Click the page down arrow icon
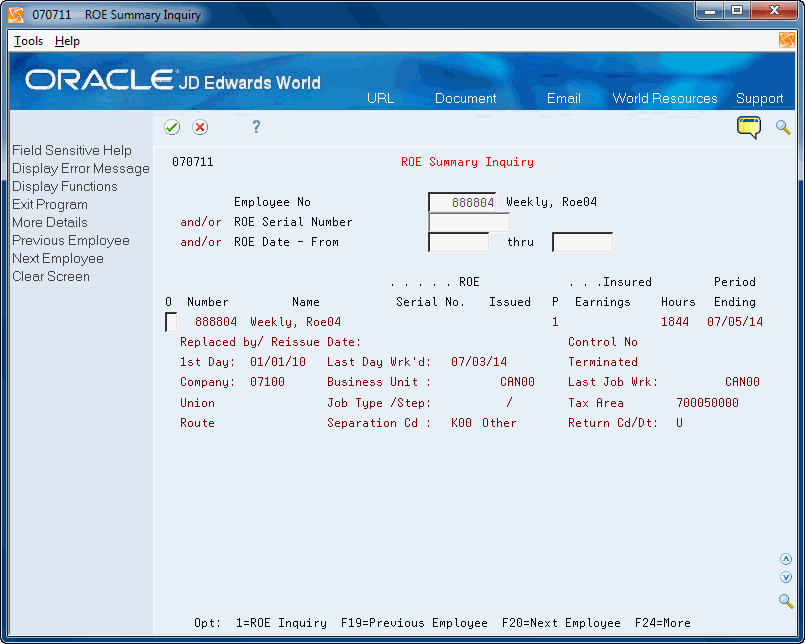 coord(785,577)
